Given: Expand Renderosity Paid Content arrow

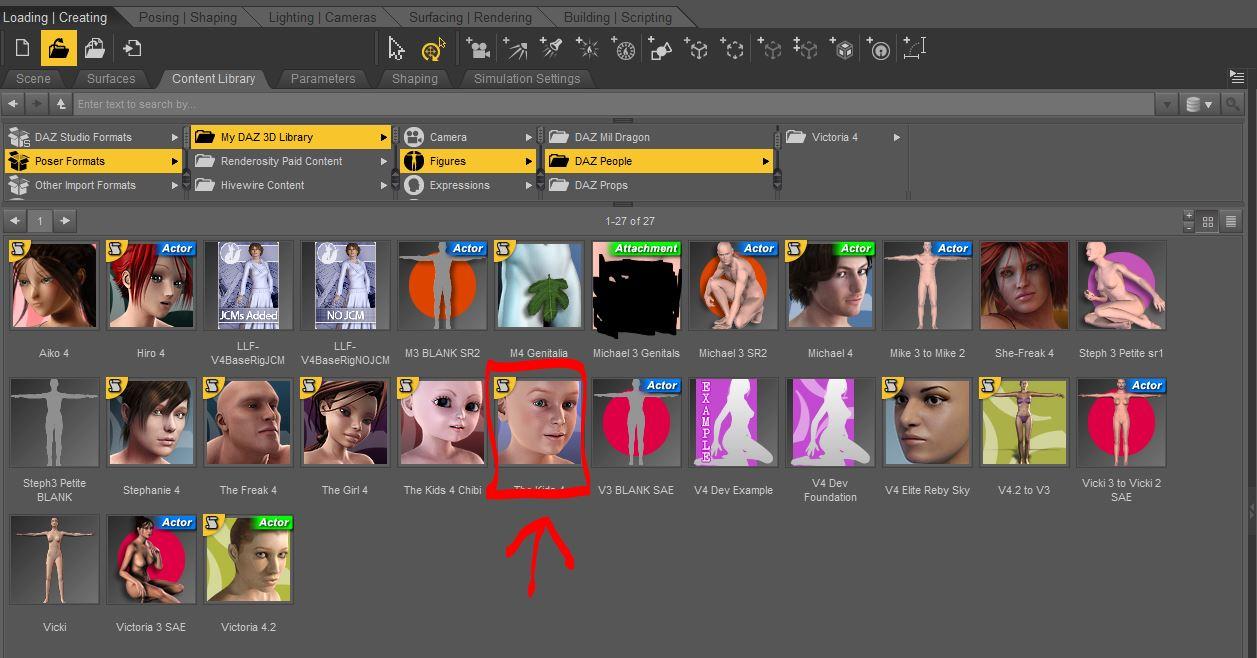Looking at the screenshot, I should [383, 161].
